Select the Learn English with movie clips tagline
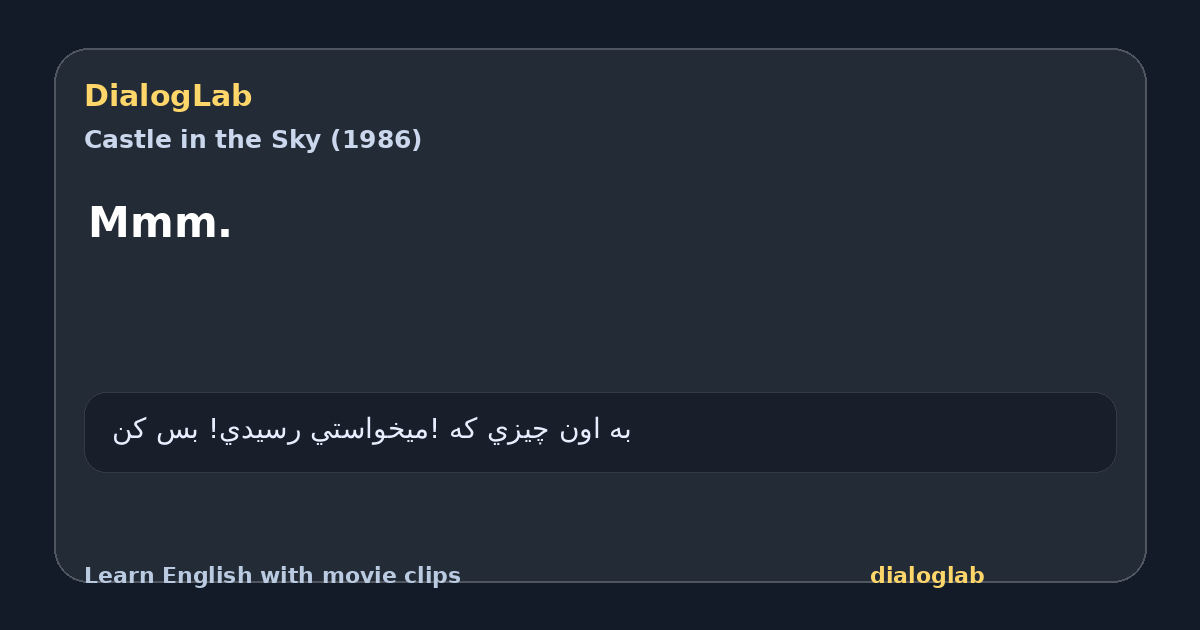This screenshot has width=1200, height=630. [x=272, y=576]
